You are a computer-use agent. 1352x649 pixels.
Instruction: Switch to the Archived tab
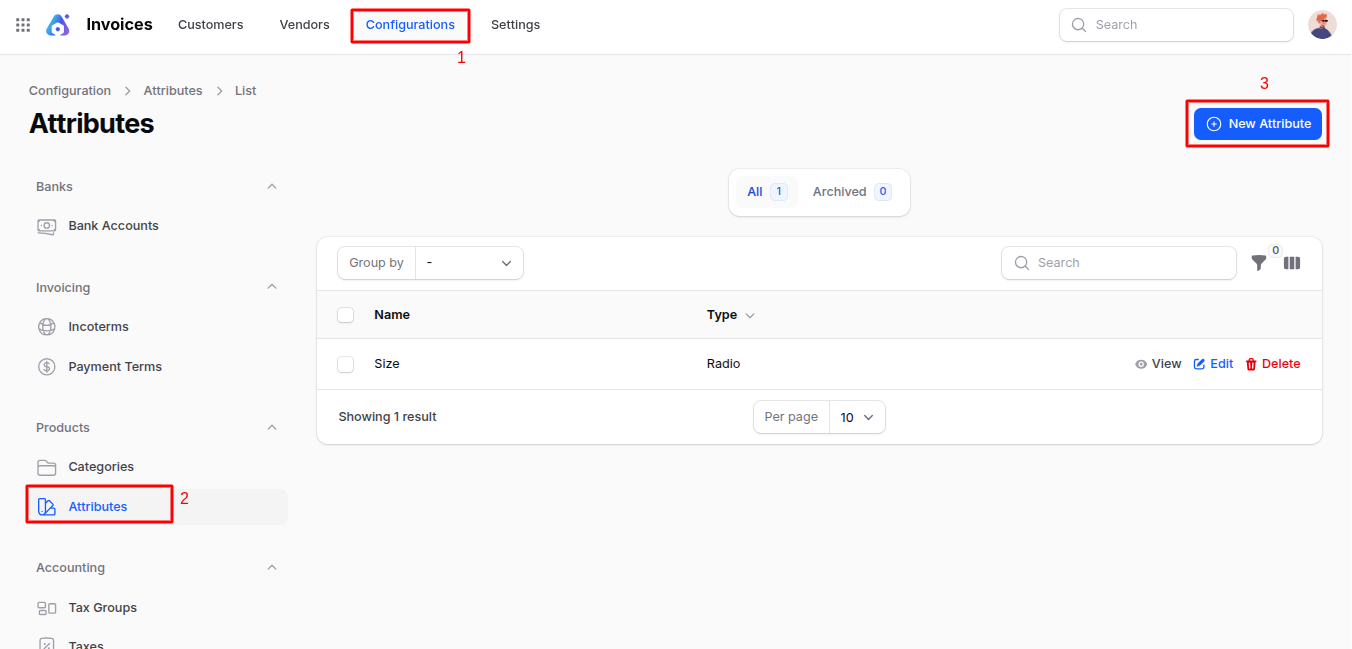tap(850, 192)
